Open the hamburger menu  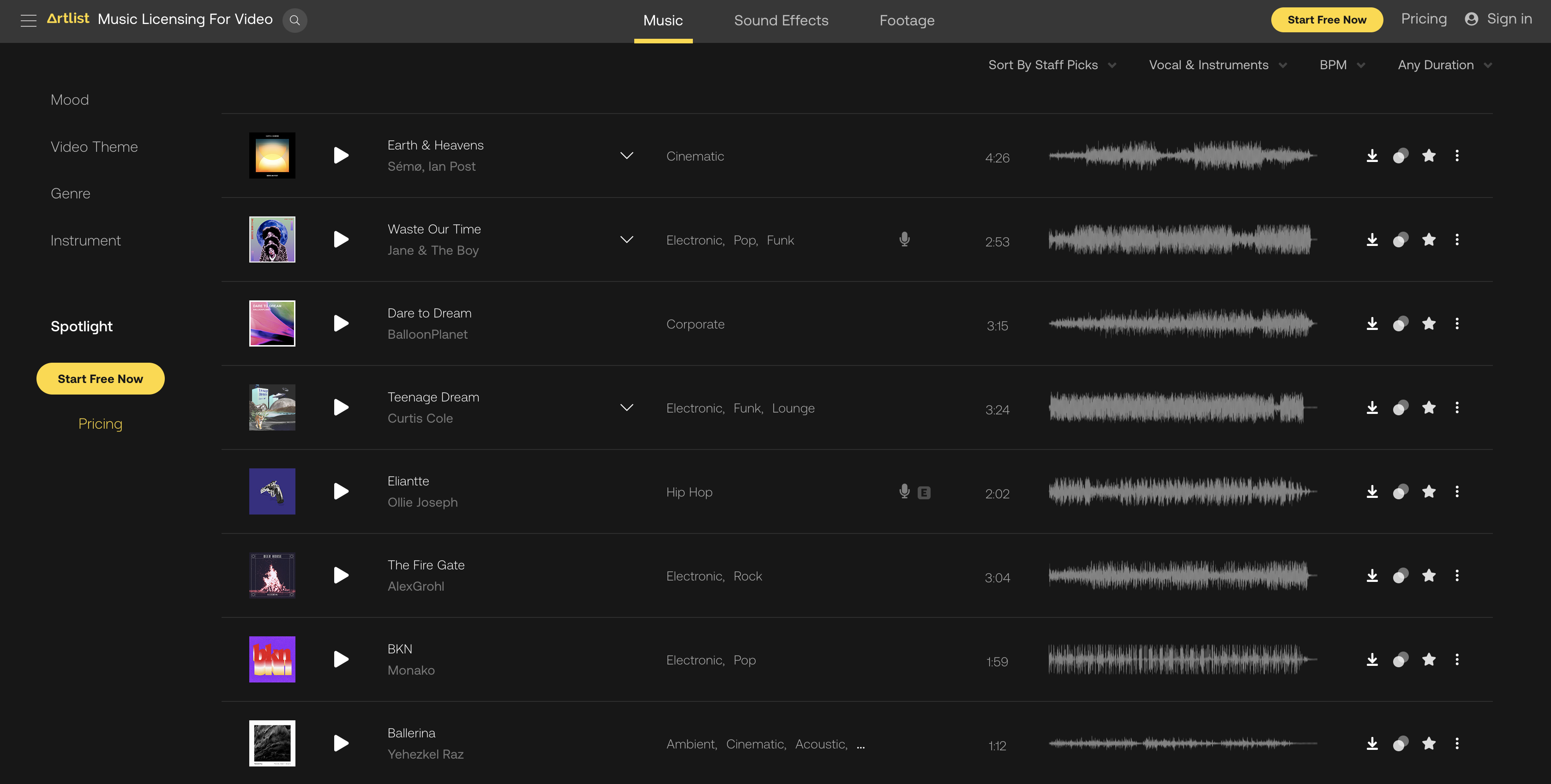[x=28, y=20]
